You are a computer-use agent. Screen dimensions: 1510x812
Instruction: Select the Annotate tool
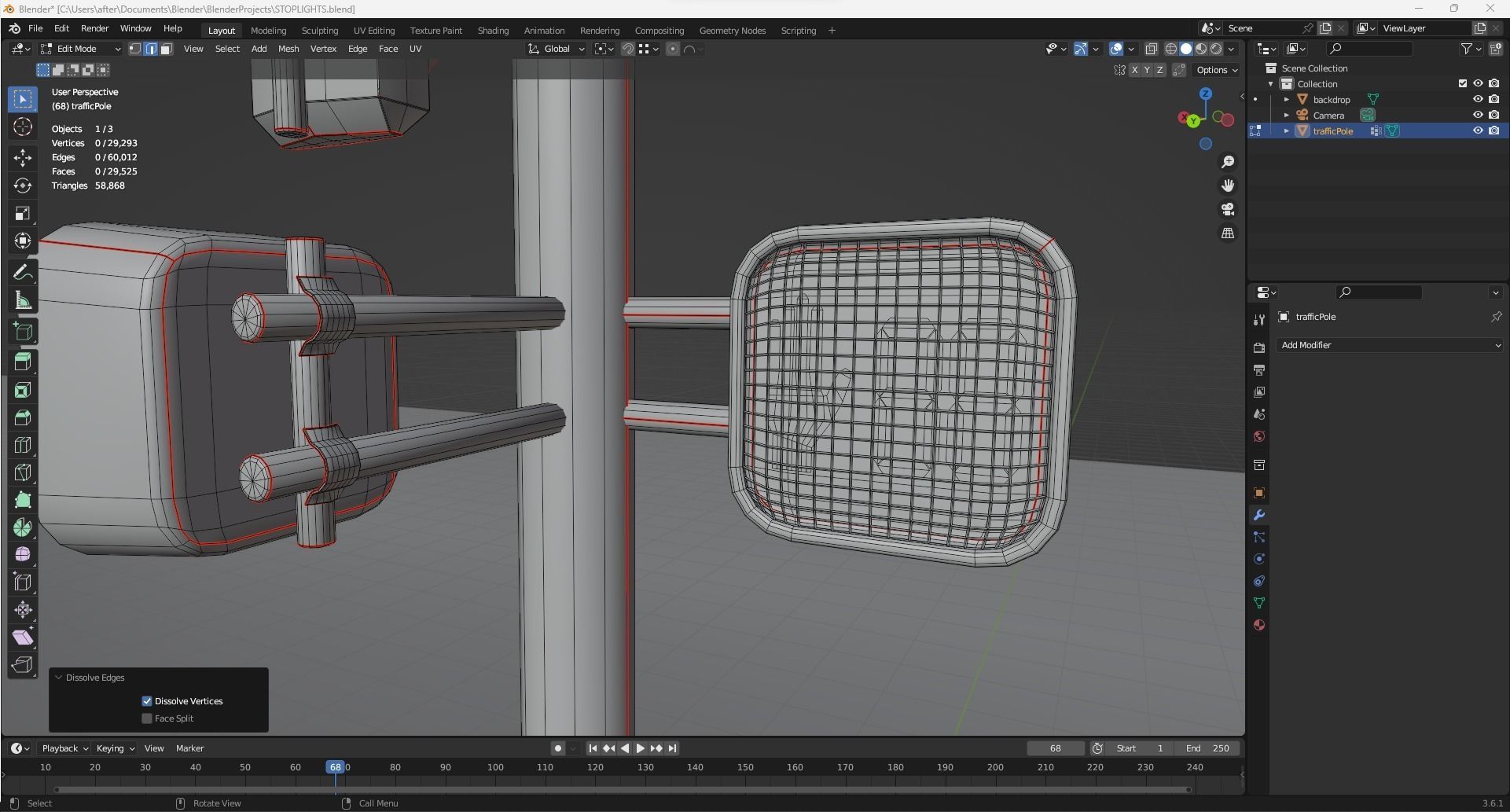point(23,272)
